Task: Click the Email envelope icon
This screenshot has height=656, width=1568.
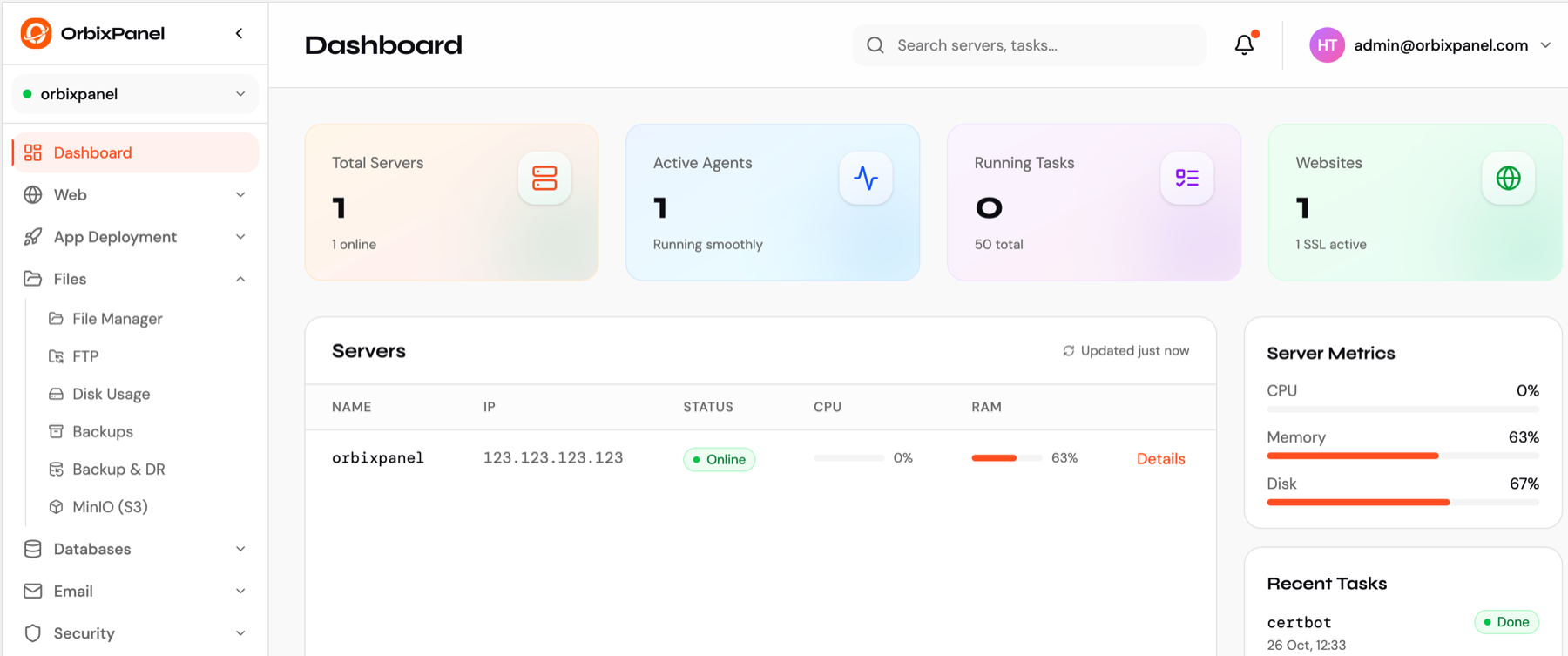Action: tap(33, 591)
